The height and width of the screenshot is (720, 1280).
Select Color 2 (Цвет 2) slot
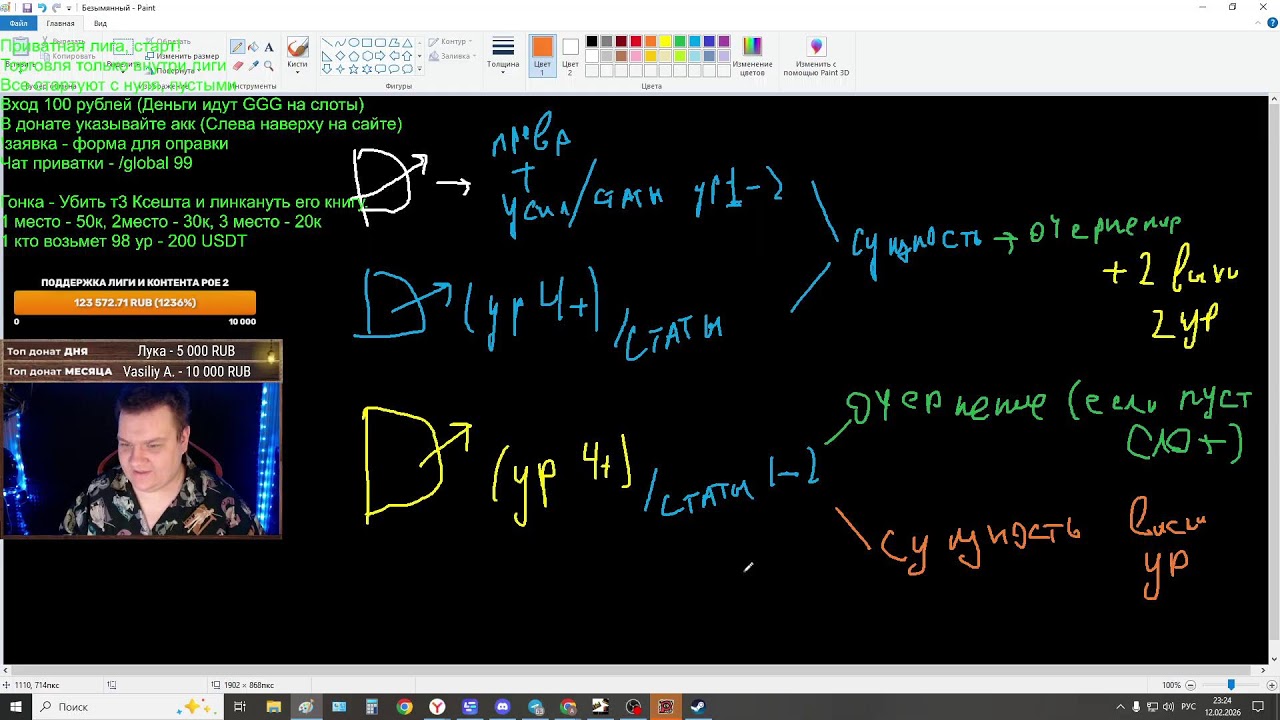coord(570,56)
